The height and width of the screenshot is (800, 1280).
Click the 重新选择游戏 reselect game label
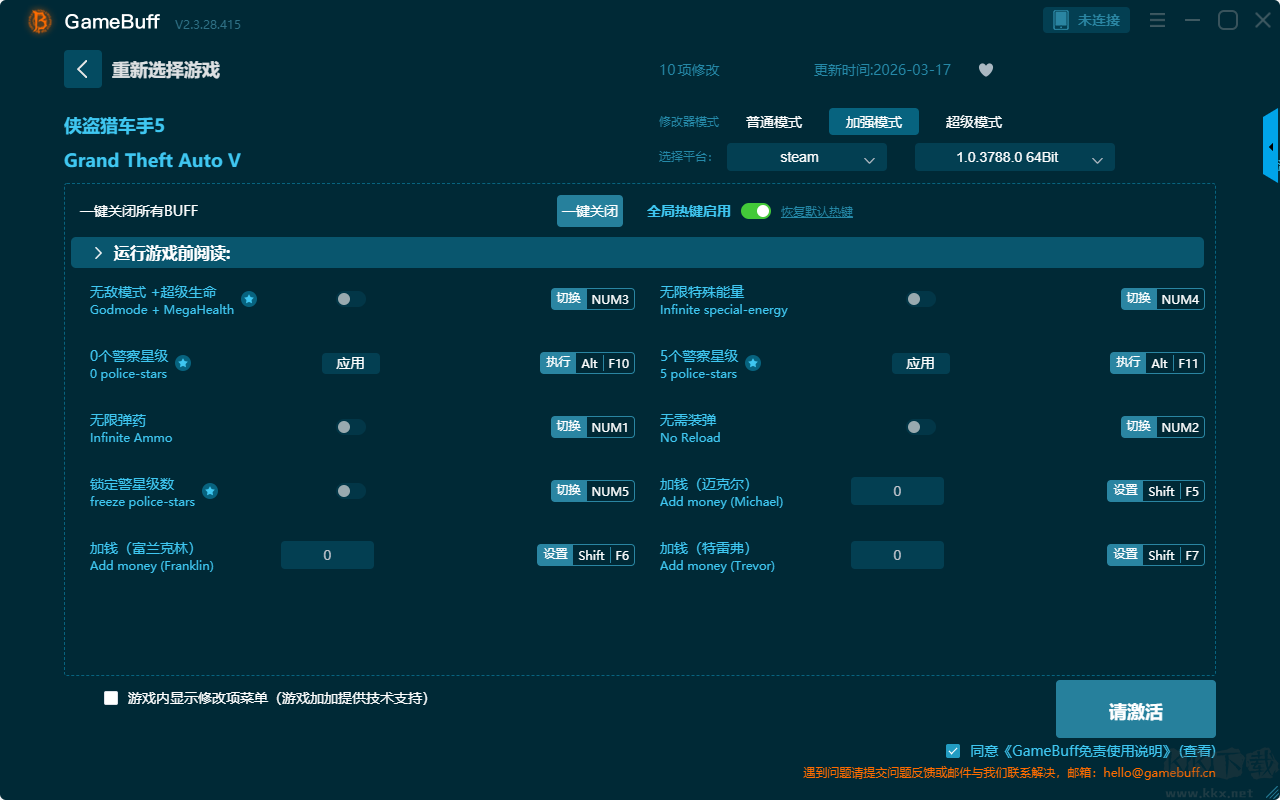(165, 70)
